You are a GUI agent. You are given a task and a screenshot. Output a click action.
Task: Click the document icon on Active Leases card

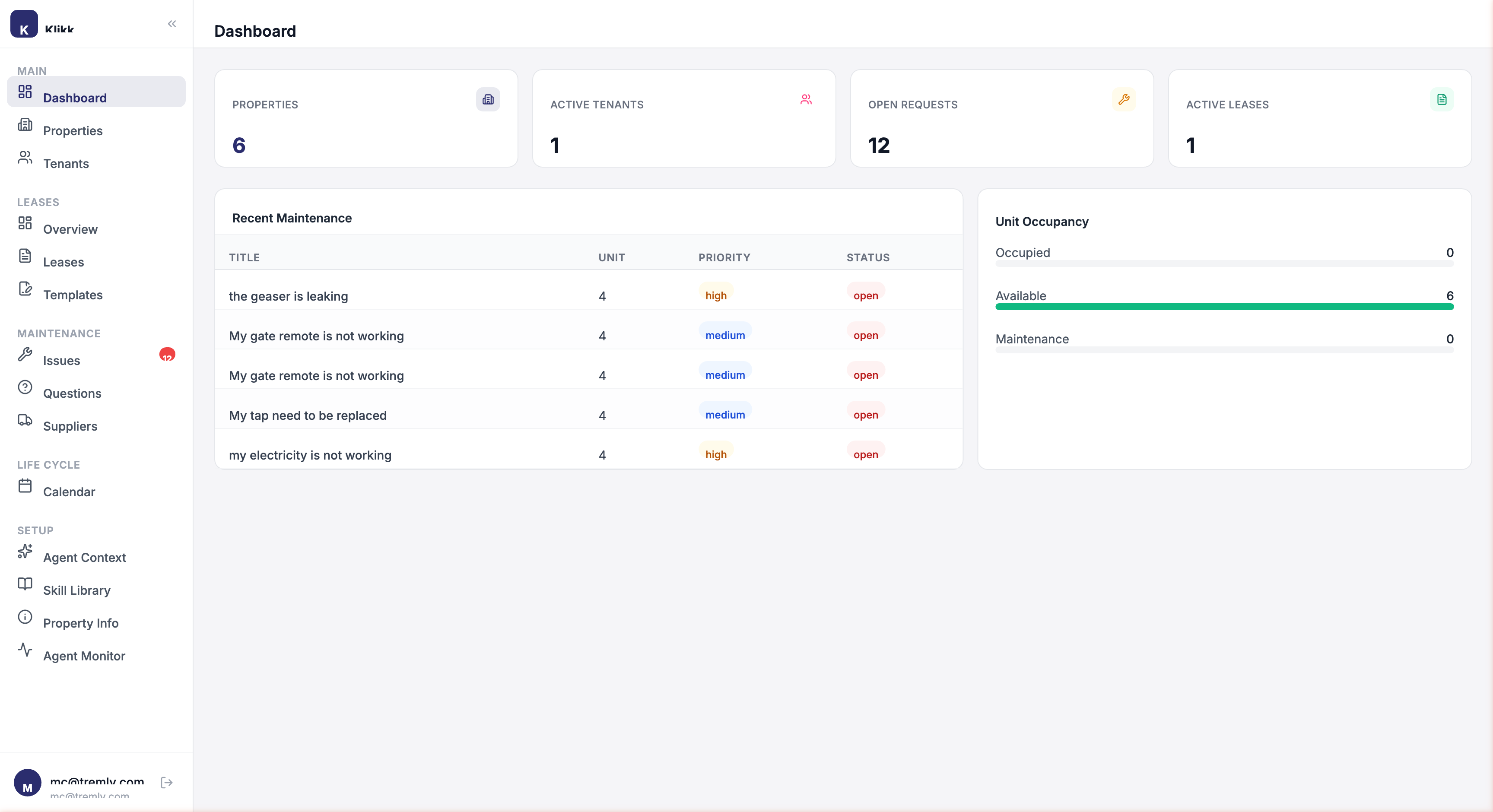tap(1442, 99)
